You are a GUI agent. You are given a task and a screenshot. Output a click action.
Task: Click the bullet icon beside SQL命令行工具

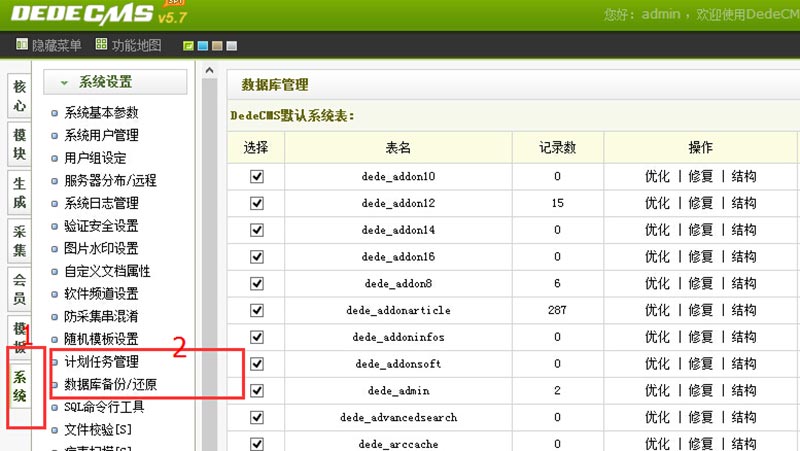click(x=55, y=407)
